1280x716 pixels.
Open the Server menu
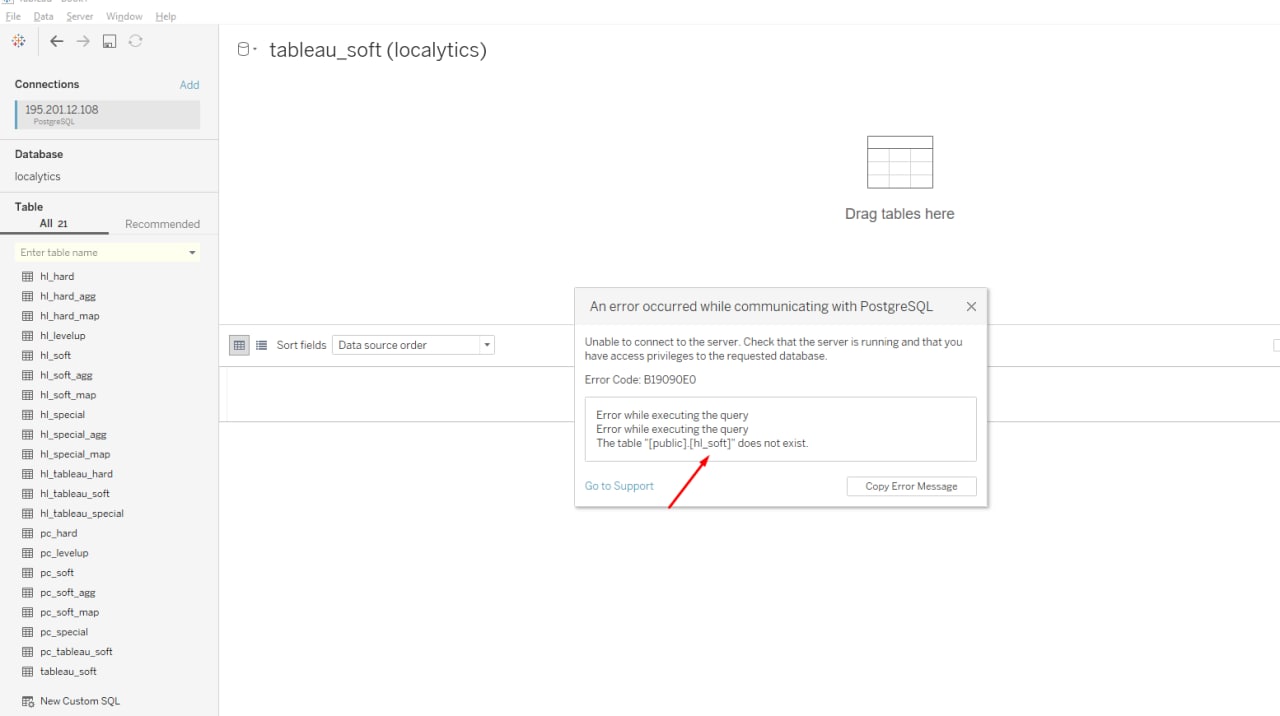pos(80,16)
